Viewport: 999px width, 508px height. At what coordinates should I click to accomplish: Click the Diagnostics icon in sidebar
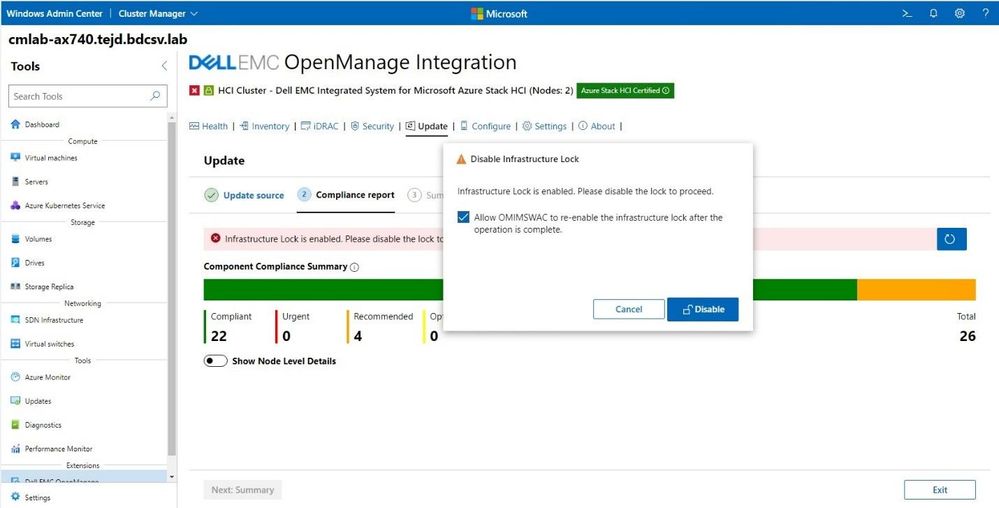(16, 425)
